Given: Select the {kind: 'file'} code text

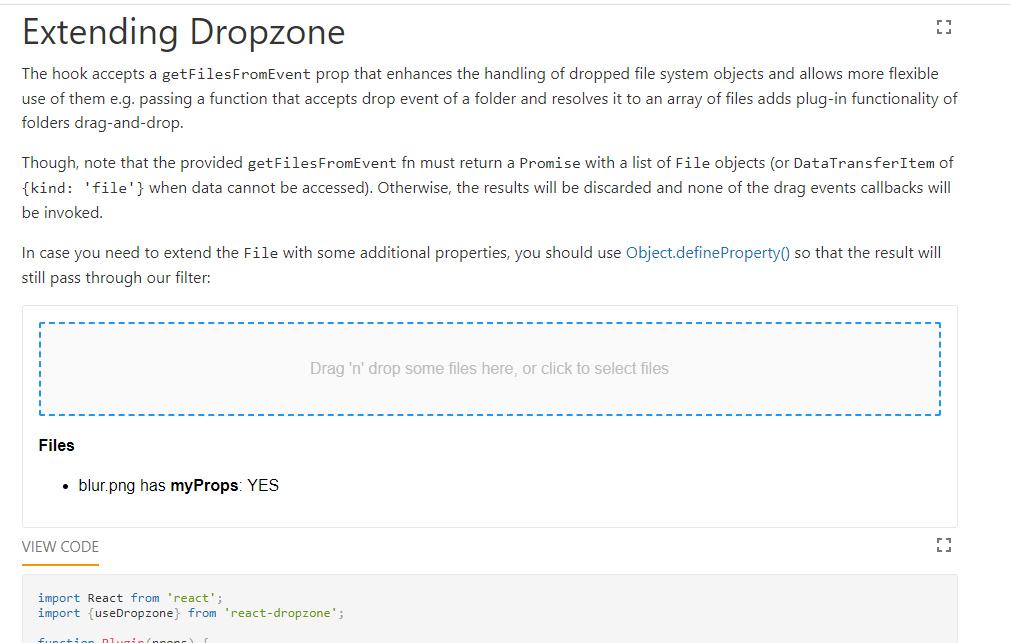Looking at the screenshot, I should [x=85, y=187].
